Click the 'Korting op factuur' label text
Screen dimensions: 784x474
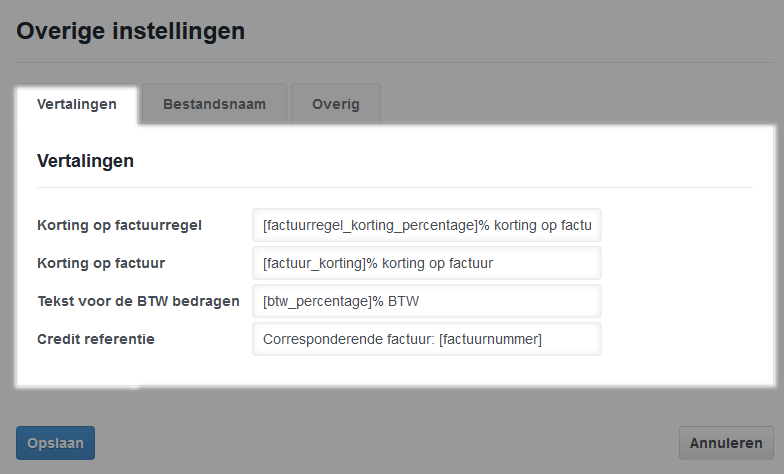click(101, 263)
